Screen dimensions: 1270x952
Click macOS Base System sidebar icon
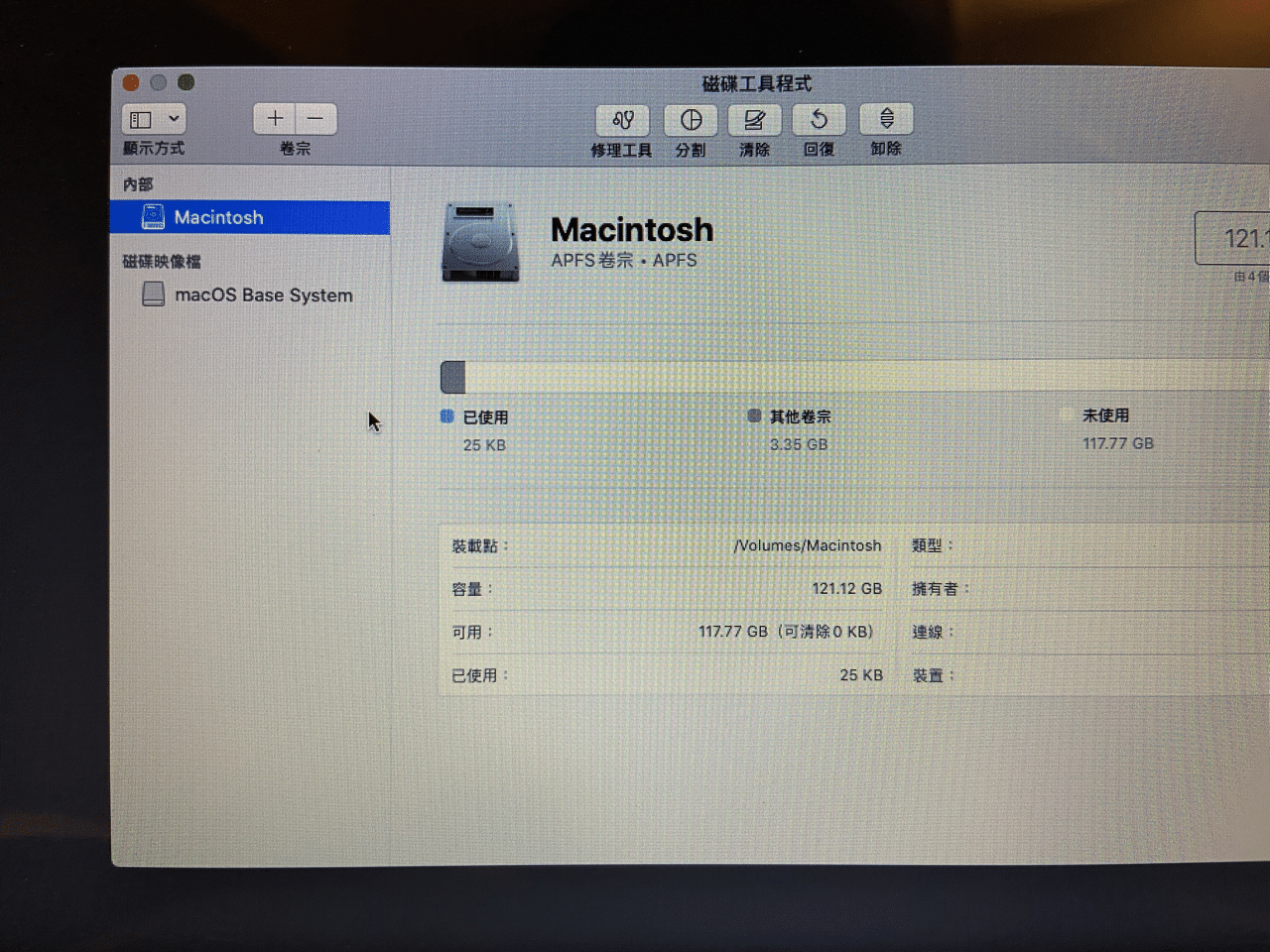click(x=153, y=294)
